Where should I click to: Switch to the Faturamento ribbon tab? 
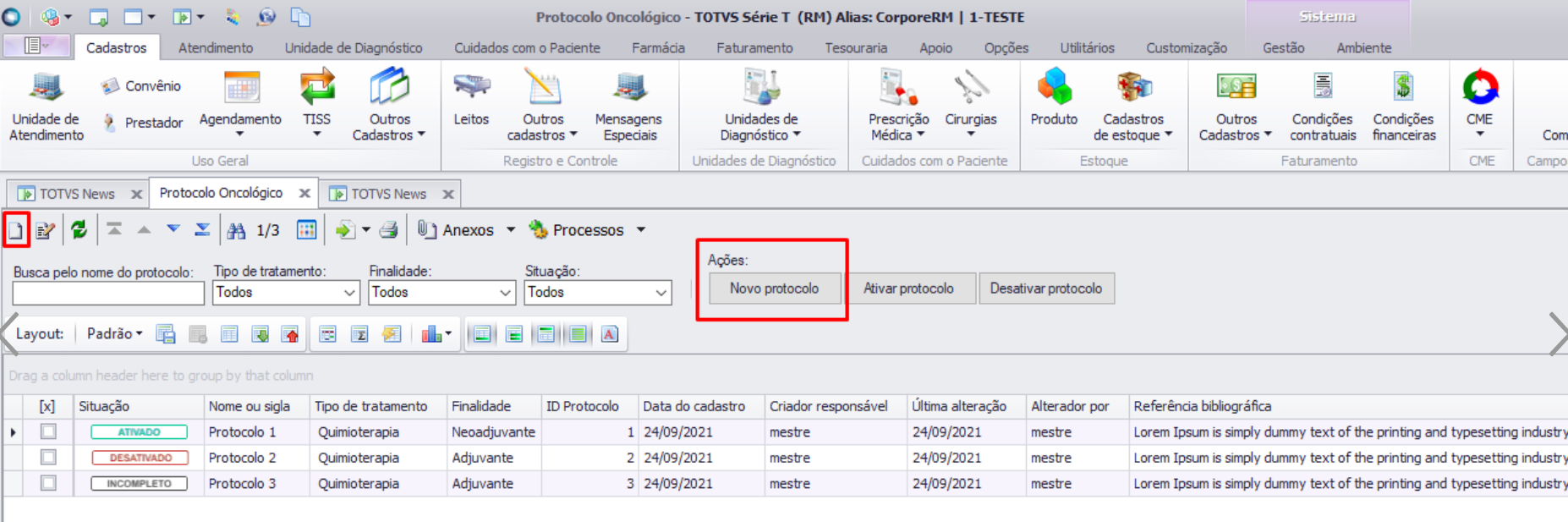click(754, 48)
